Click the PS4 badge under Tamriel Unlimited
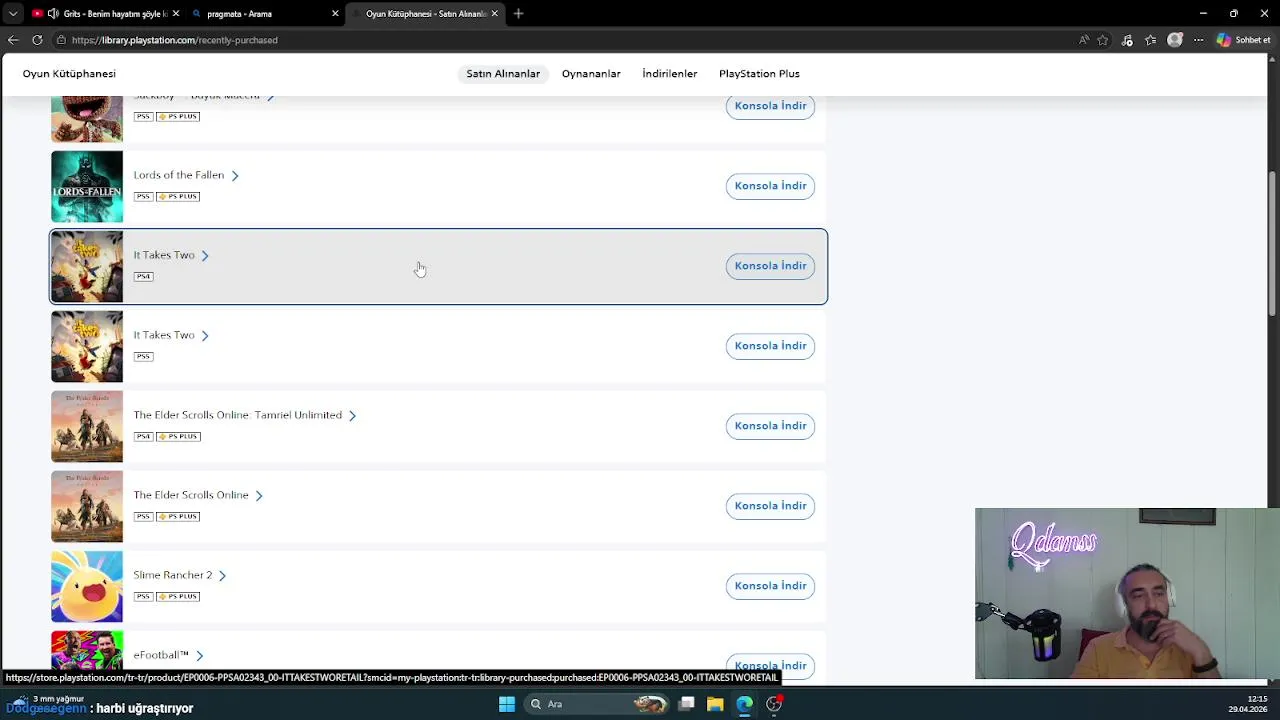The height and width of the screenshot is (720, 1280). (x=143, y=436)
